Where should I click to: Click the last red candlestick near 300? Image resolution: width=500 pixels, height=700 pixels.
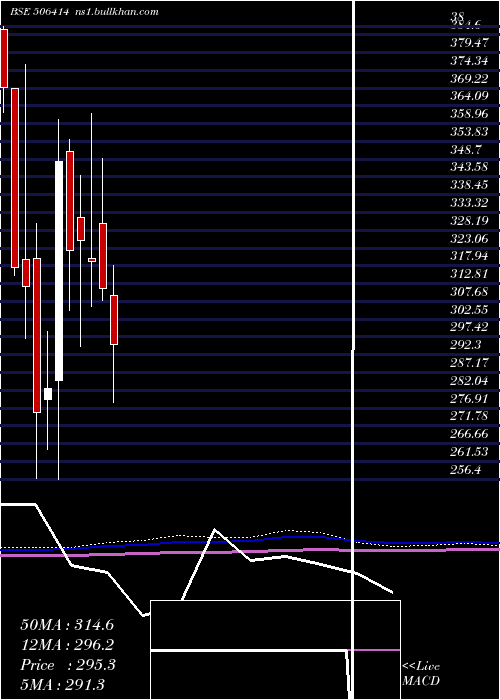click(x=114, y=320)
